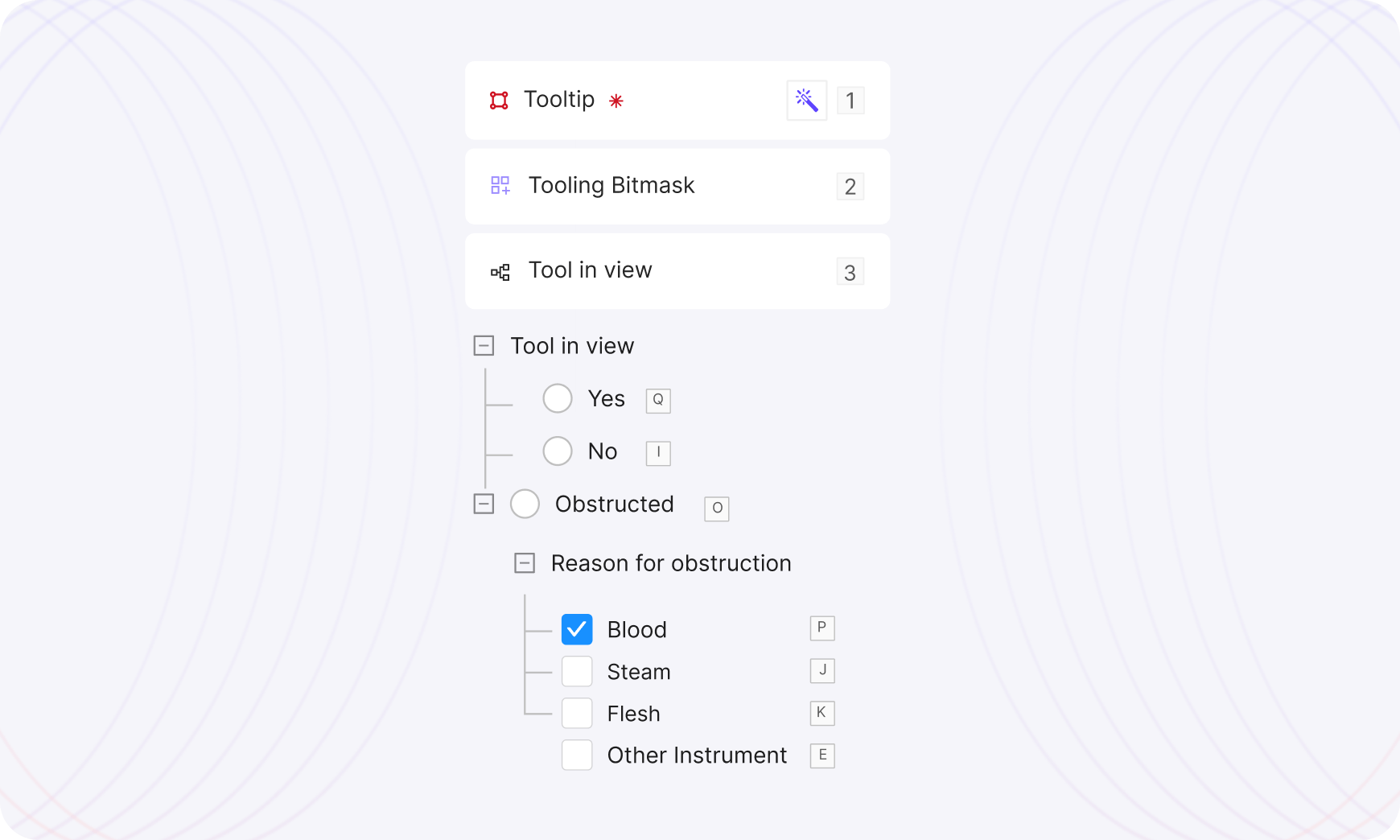This screenshot has height=840, width=1400.
Task: Enable the Other Instrument checkbox
Action: coord(577,756)
